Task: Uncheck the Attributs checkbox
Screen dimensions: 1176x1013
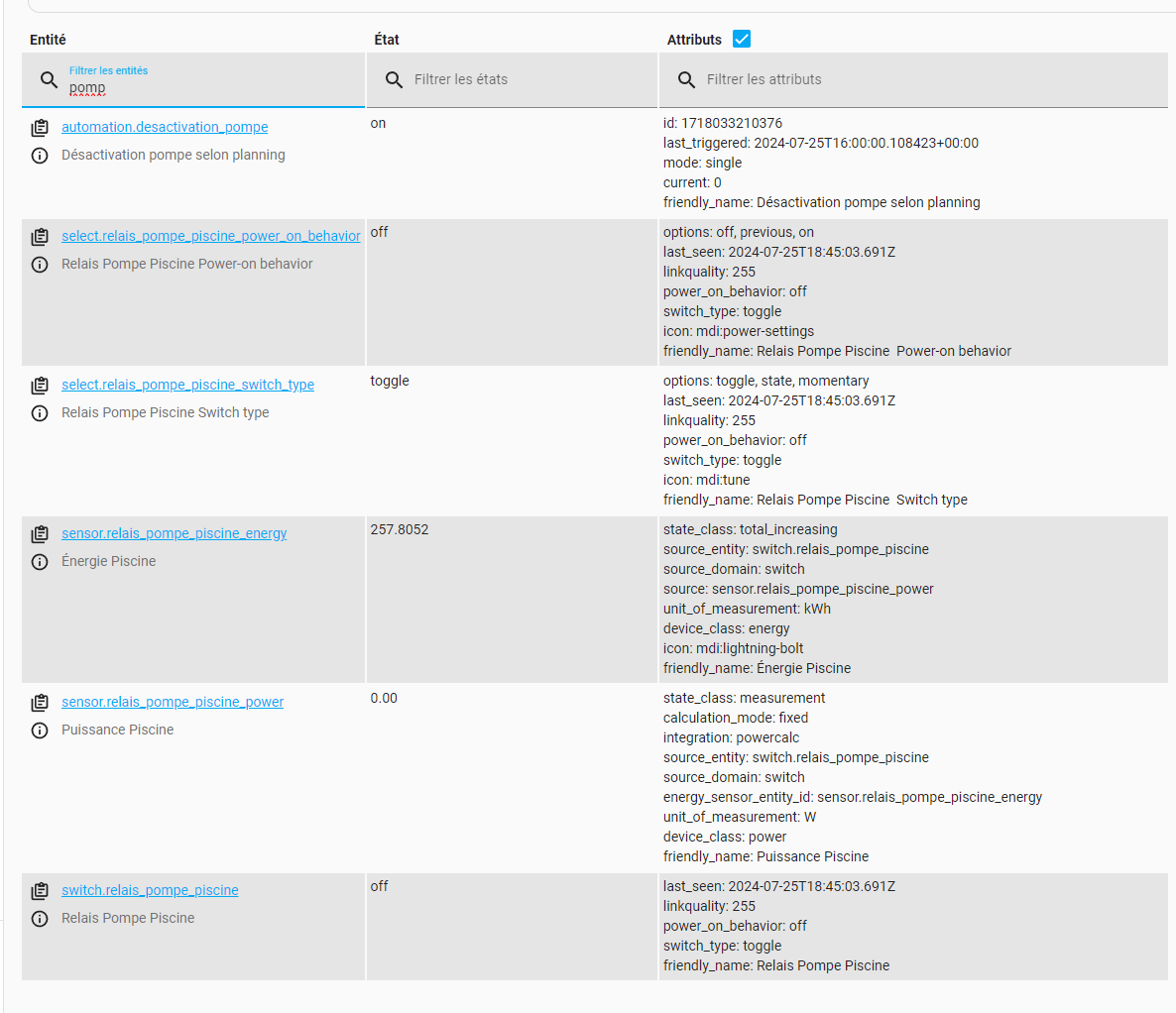Action: click(742, 39)
